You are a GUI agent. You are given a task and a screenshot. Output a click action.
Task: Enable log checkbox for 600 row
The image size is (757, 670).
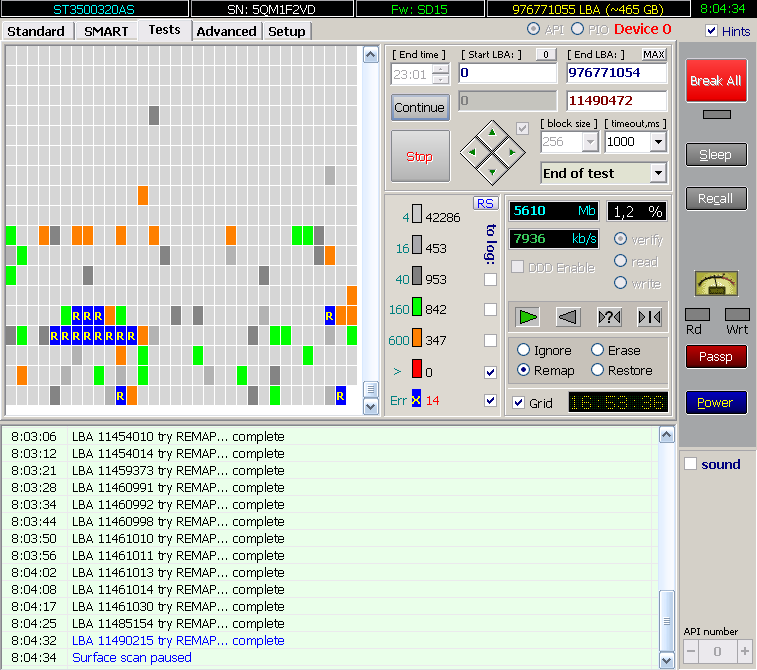491,340
